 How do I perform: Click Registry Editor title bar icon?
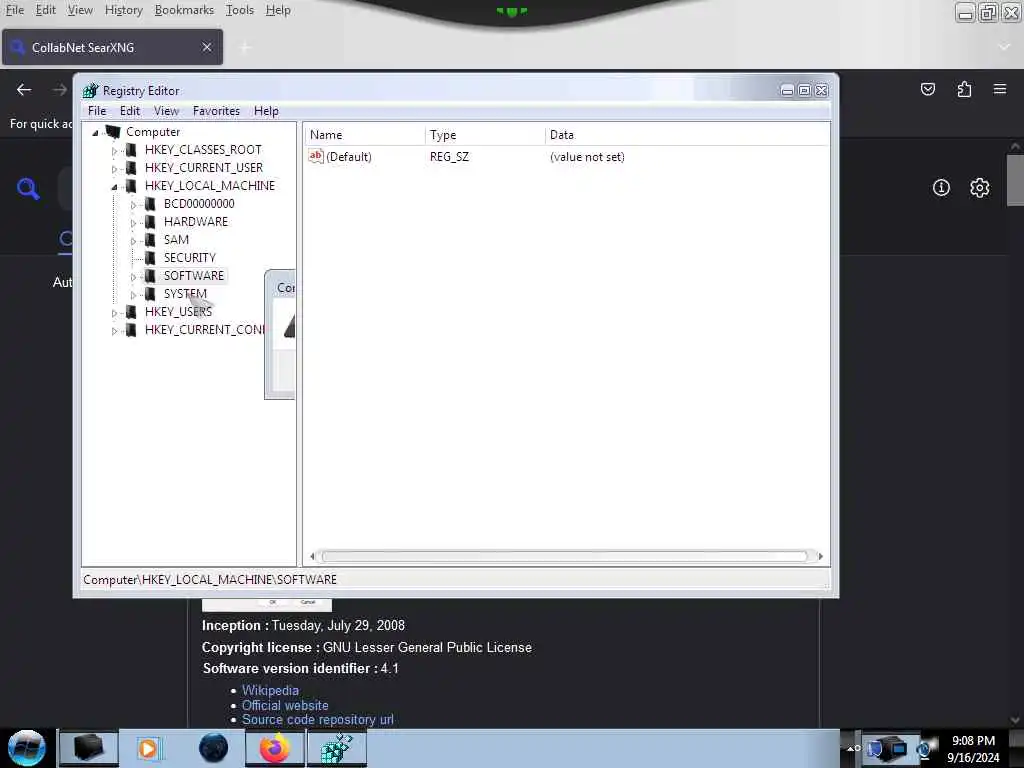[90, 91]
